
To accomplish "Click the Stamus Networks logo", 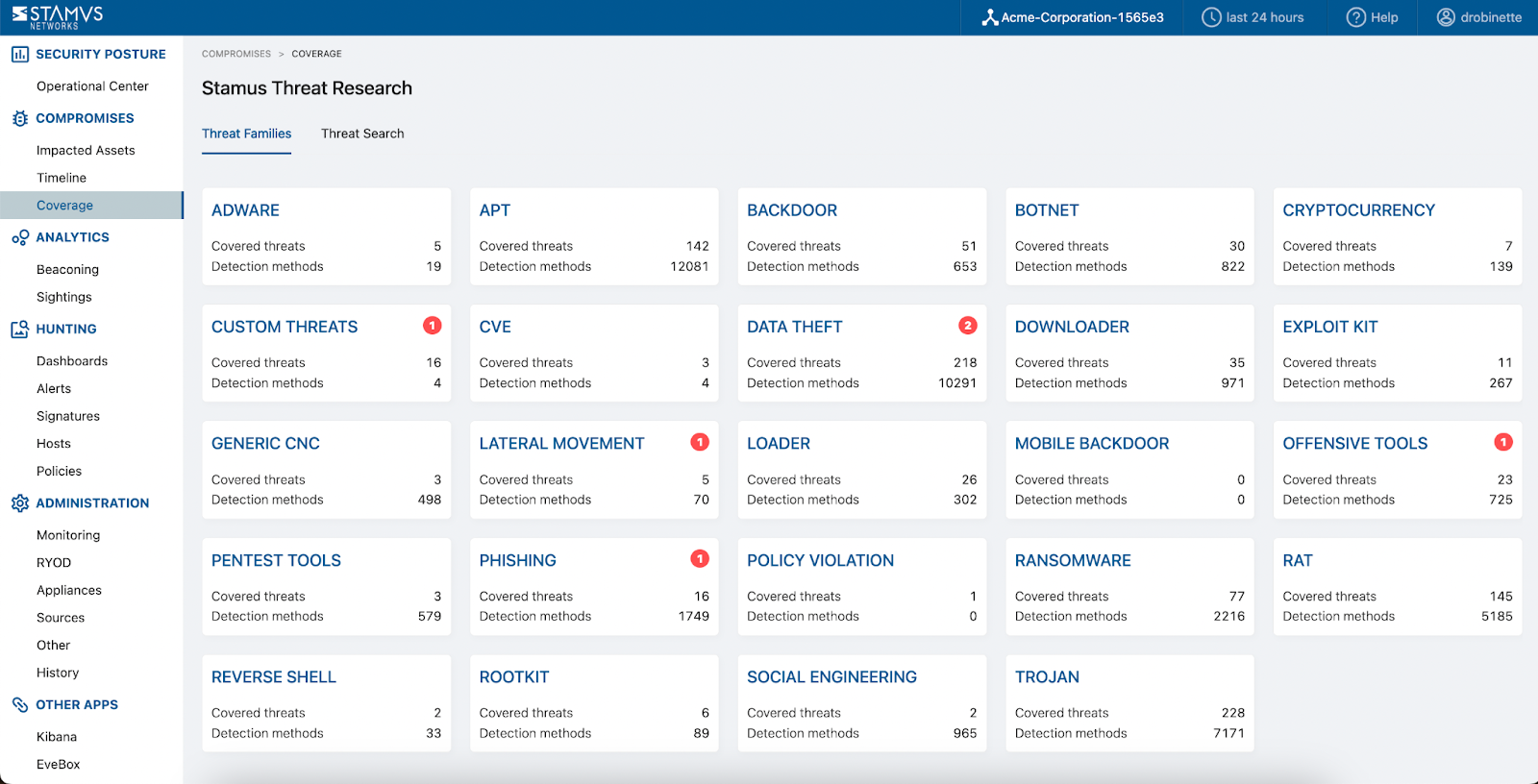I will 58,16.
